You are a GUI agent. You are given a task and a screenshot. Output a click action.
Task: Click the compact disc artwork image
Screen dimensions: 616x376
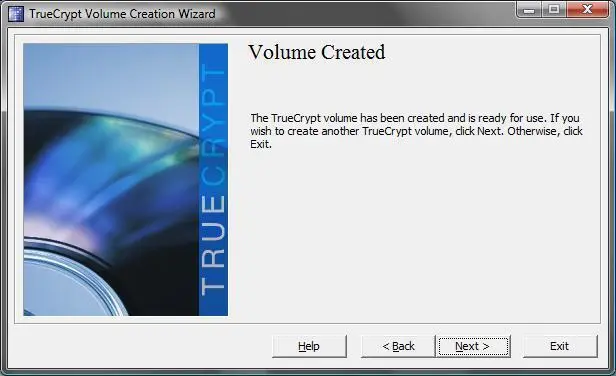pos(111,180)
